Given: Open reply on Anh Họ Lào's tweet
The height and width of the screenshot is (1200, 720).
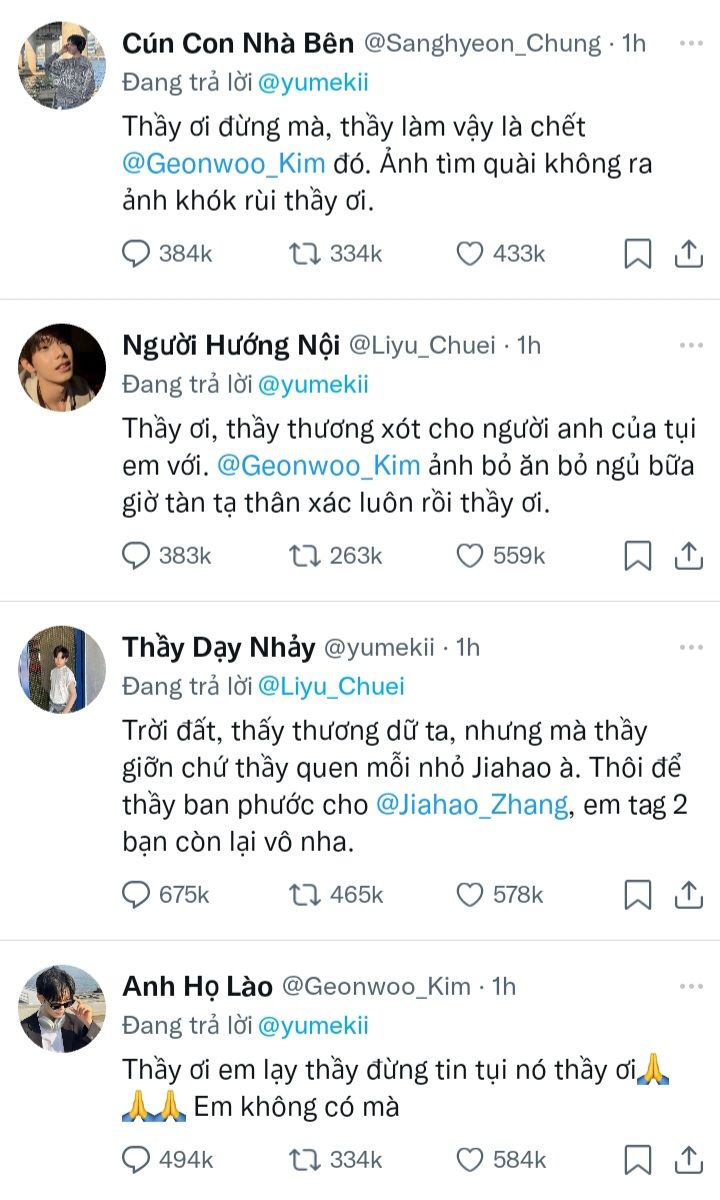Looking at the screenshot, I should pos(136,1160).
